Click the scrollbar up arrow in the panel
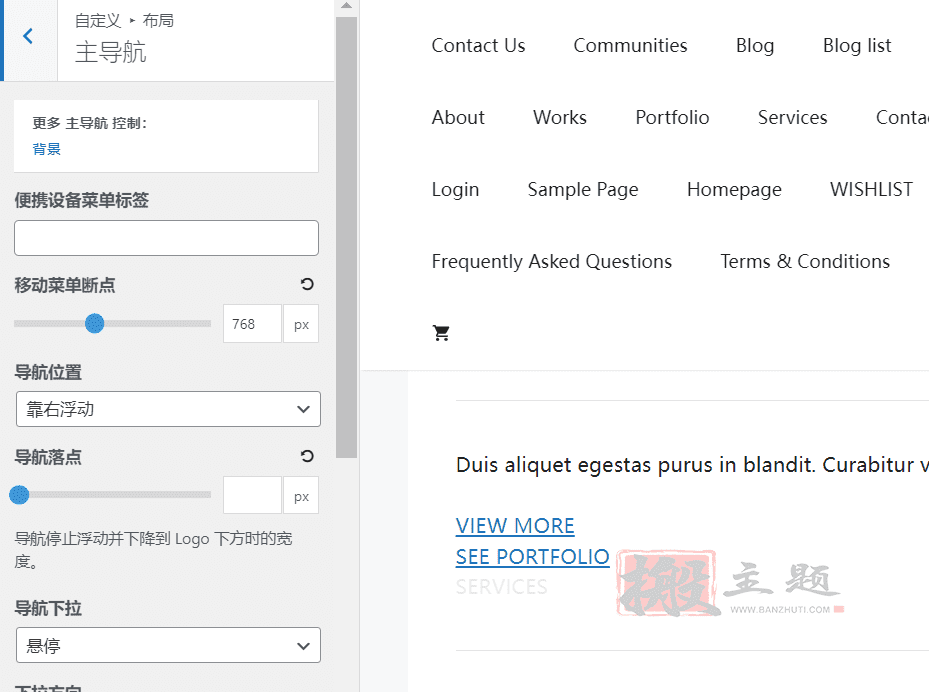The width and height of the screenshot is (929, 692). point(347,6)
